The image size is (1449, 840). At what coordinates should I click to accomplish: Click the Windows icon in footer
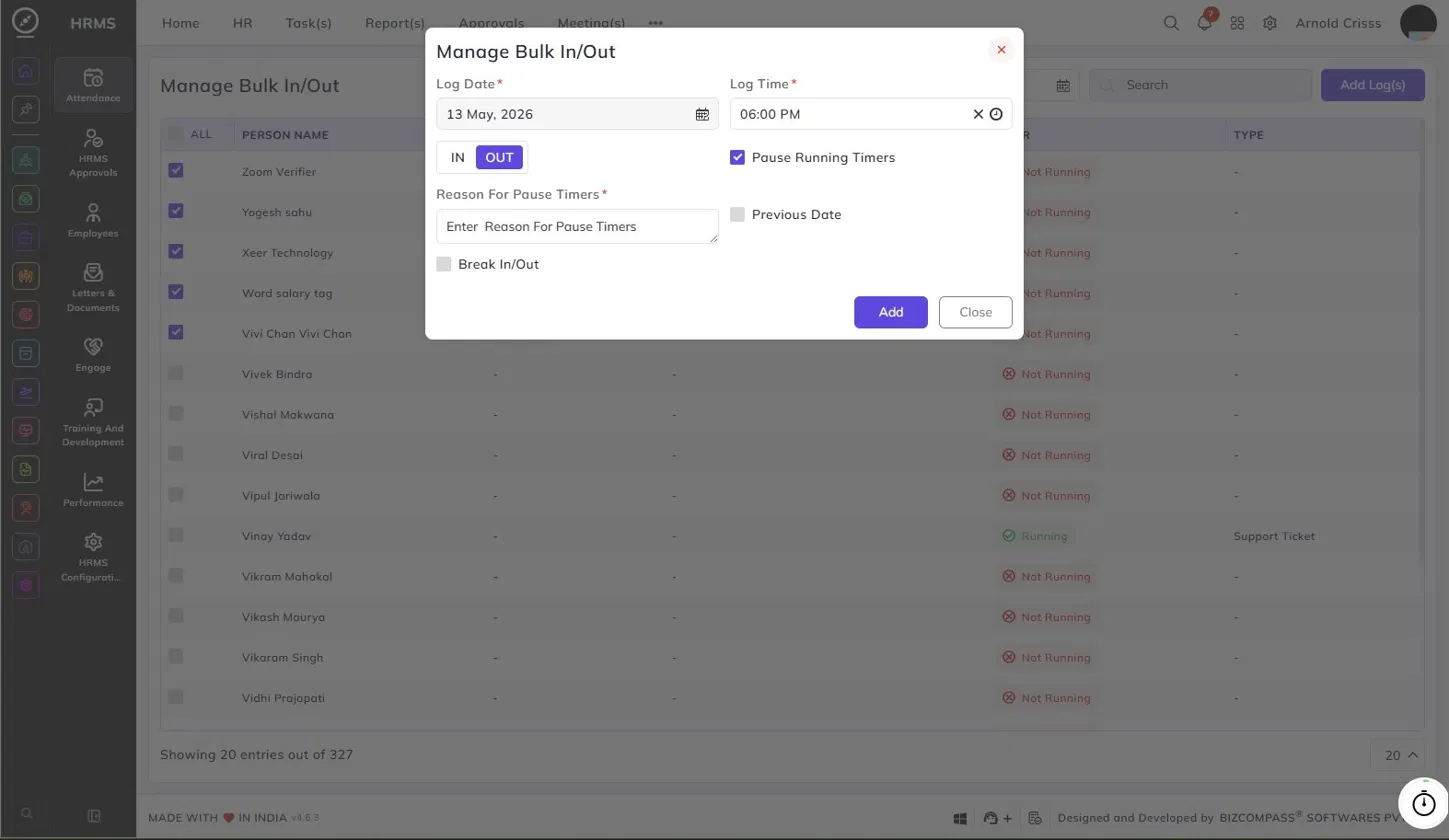[960, 818]
